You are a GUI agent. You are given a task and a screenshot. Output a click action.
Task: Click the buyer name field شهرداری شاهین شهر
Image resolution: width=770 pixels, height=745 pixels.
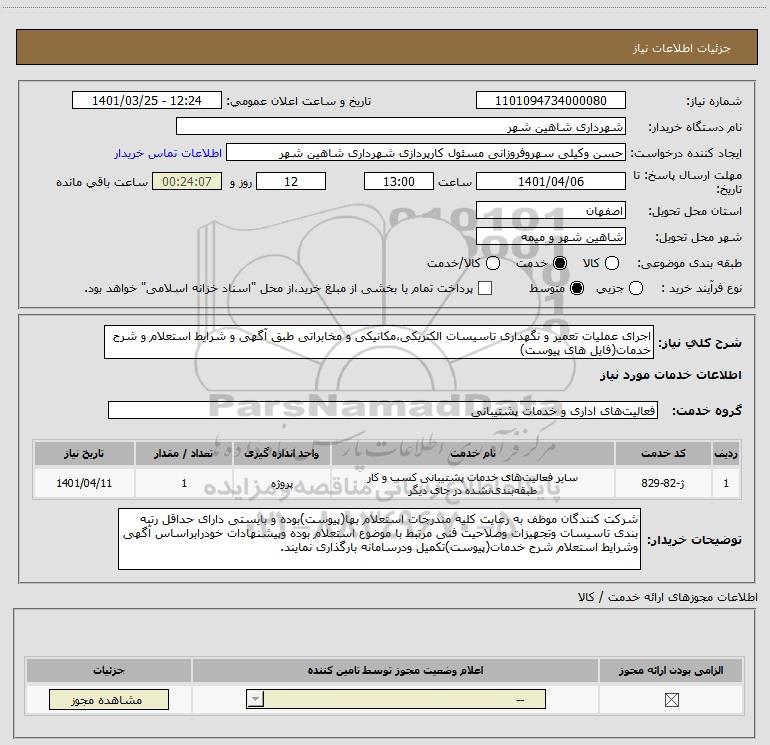(x=401, y=126)
